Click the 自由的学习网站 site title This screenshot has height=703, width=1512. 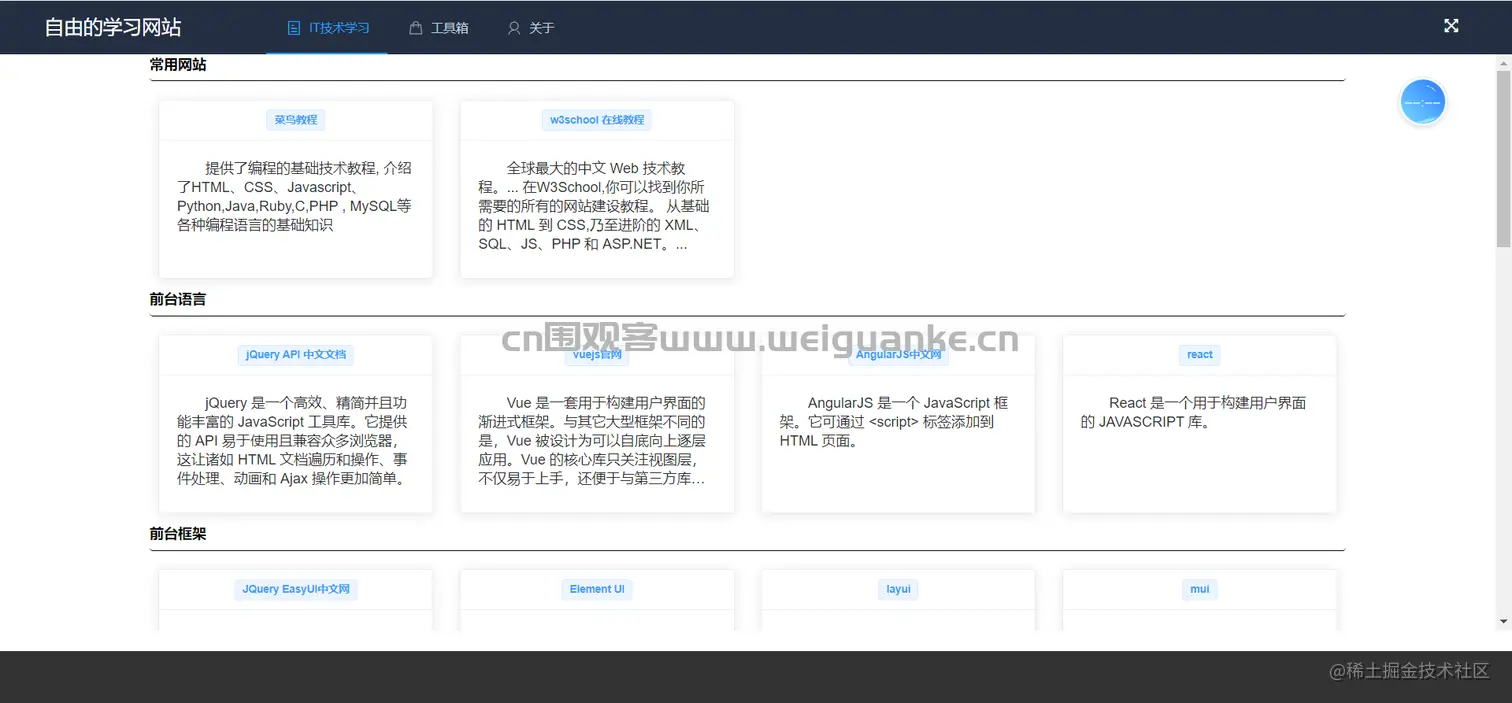click(113, 28)
